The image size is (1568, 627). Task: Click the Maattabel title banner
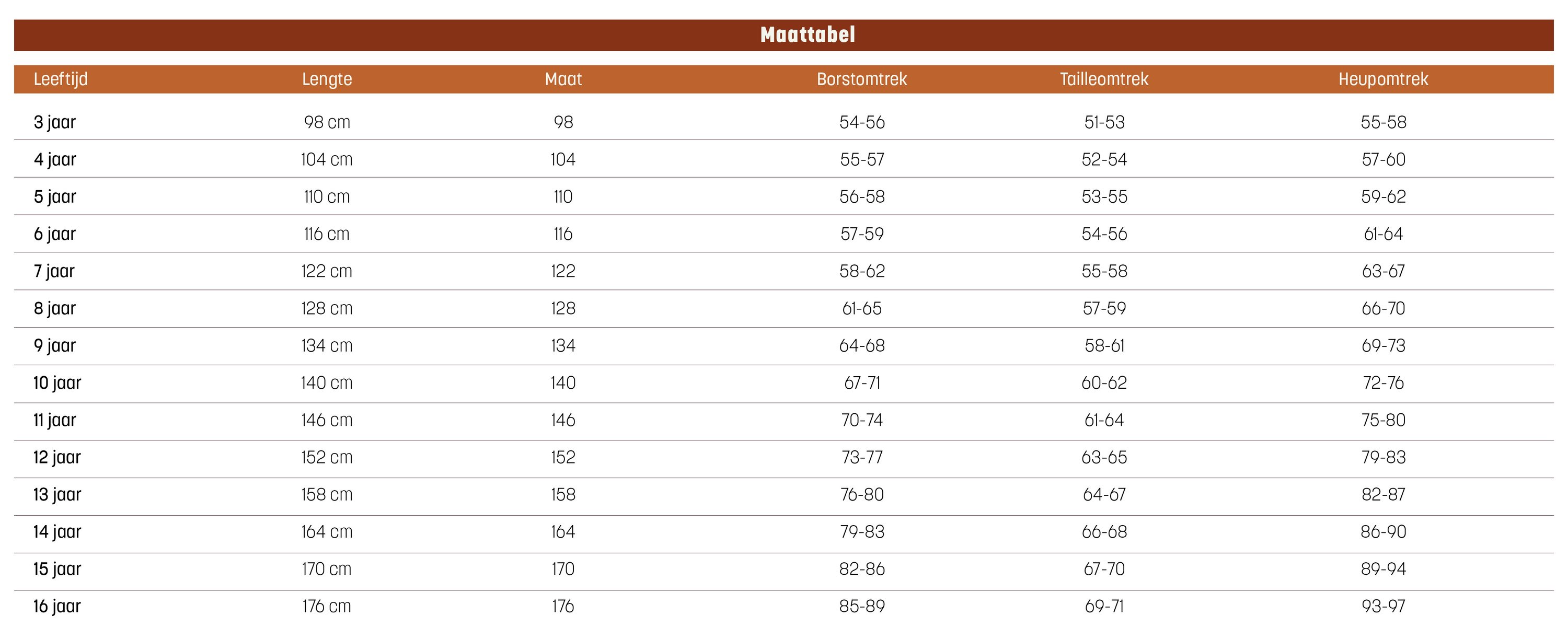pyautogui.click(x=807, y=34)
